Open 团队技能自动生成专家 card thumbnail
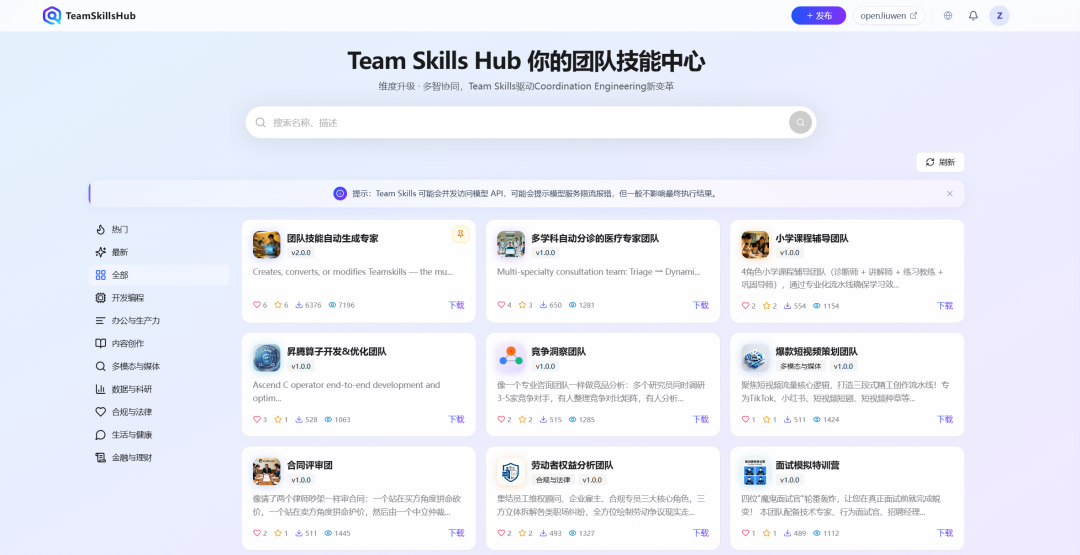 click(x=267, y=244)
